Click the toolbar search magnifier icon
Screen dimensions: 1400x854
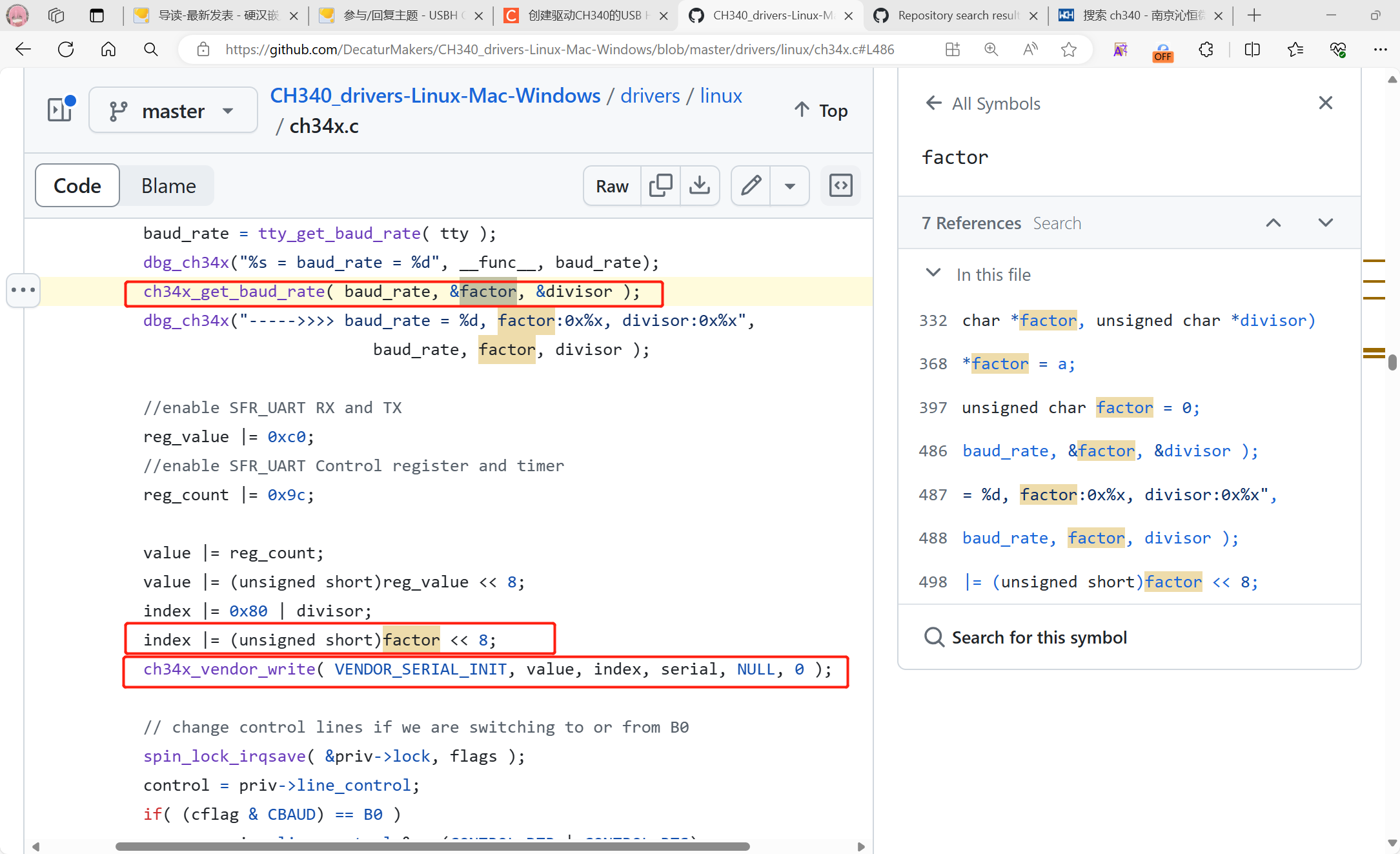(x=150, y=50)
